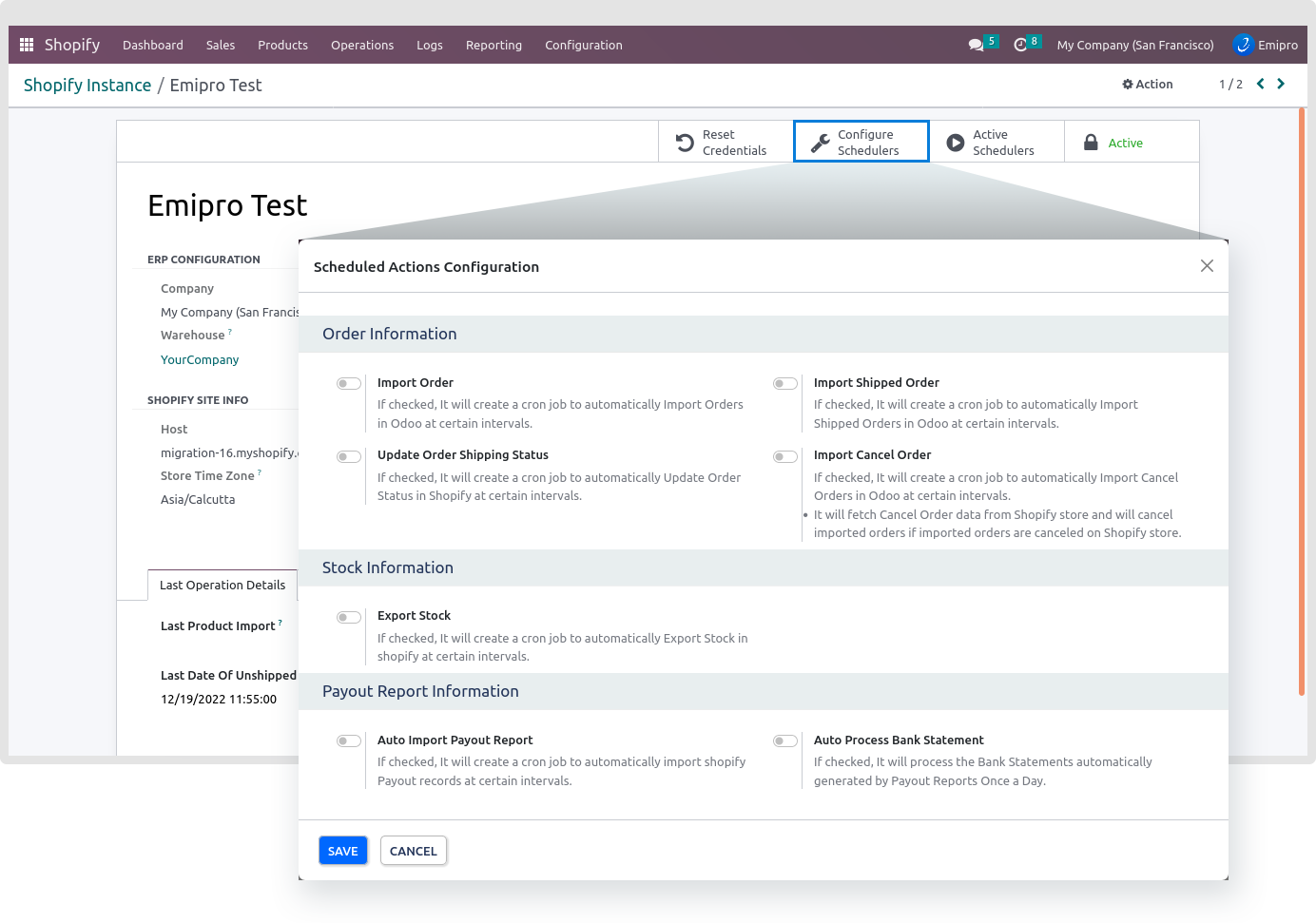The height and width of the screenshot is (923, 1316).
Task: Open company switcher My Company (San Francisco)
Action: [1135, 45]
